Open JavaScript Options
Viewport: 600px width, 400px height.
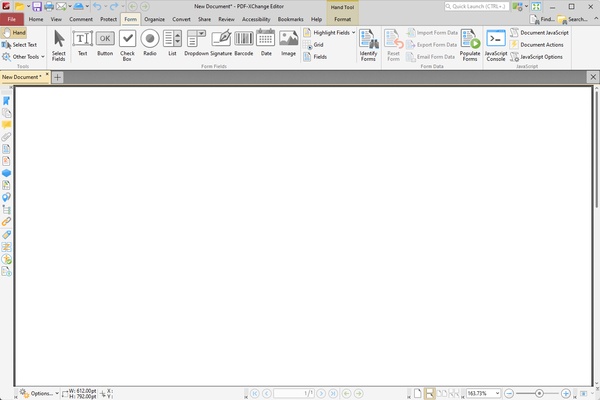(x=536, y=57)
